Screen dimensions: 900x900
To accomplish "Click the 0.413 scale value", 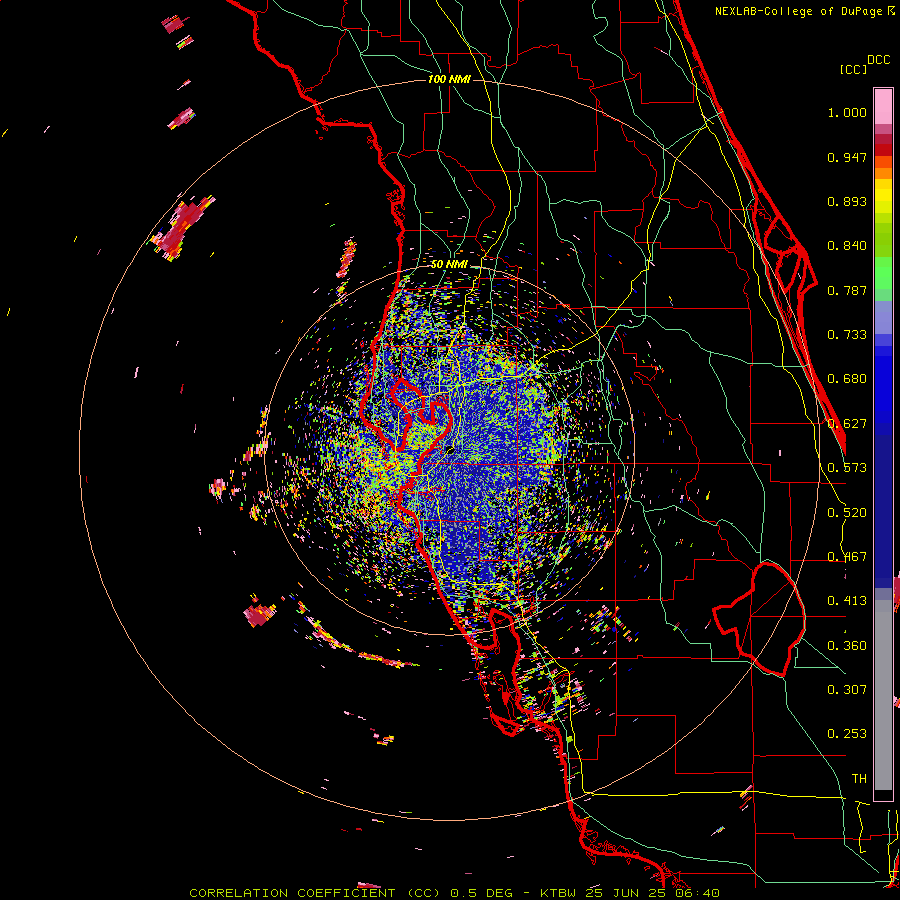I will pos(847,601).
